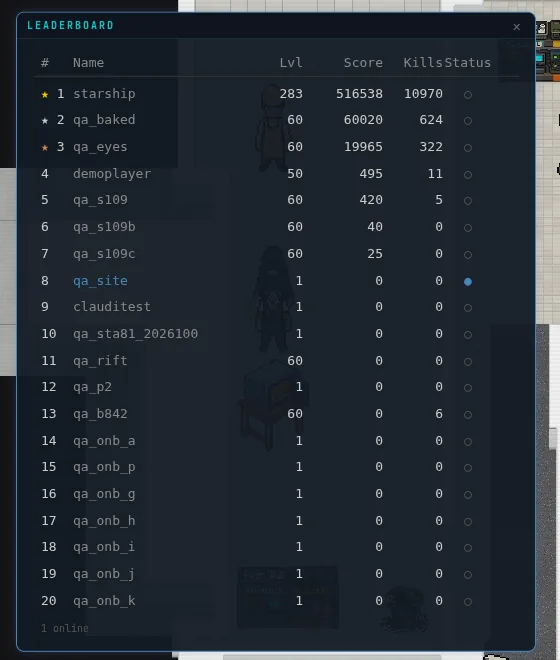560x660 pixels.
Task: Click the Name column header
Action: click(88, 63)
